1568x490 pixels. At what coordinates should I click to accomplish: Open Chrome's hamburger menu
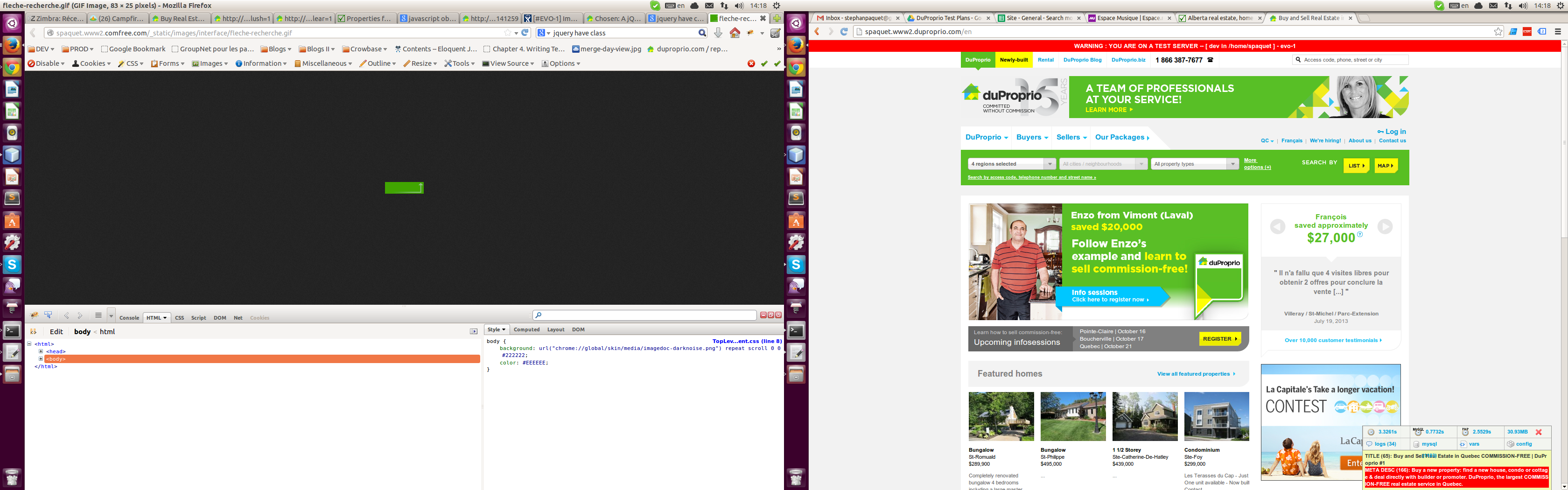click(1558, 32)
